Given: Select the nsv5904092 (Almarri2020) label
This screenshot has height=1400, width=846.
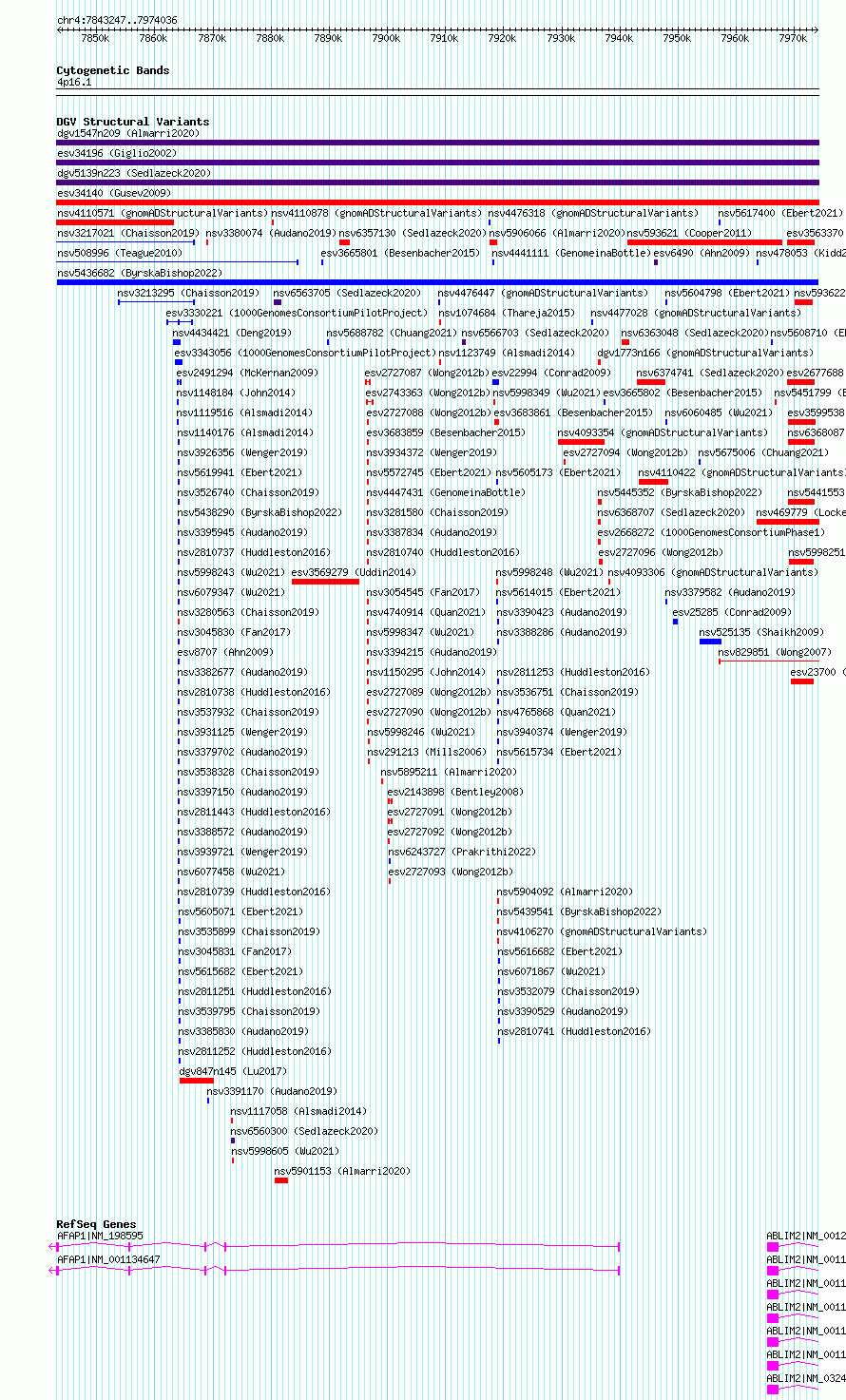Looking at the screenshot, I should (x=565, y=892).
